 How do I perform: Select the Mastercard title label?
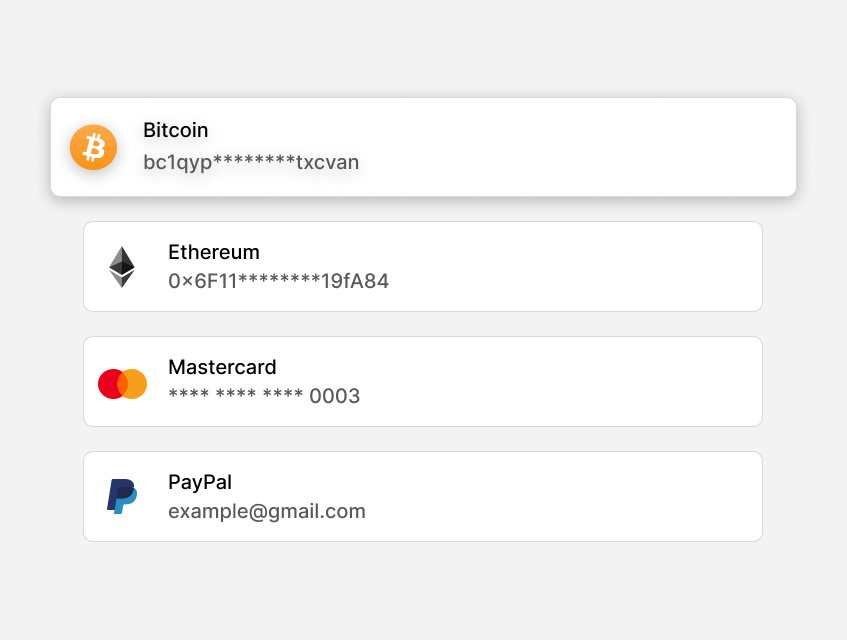pos(222,367)
